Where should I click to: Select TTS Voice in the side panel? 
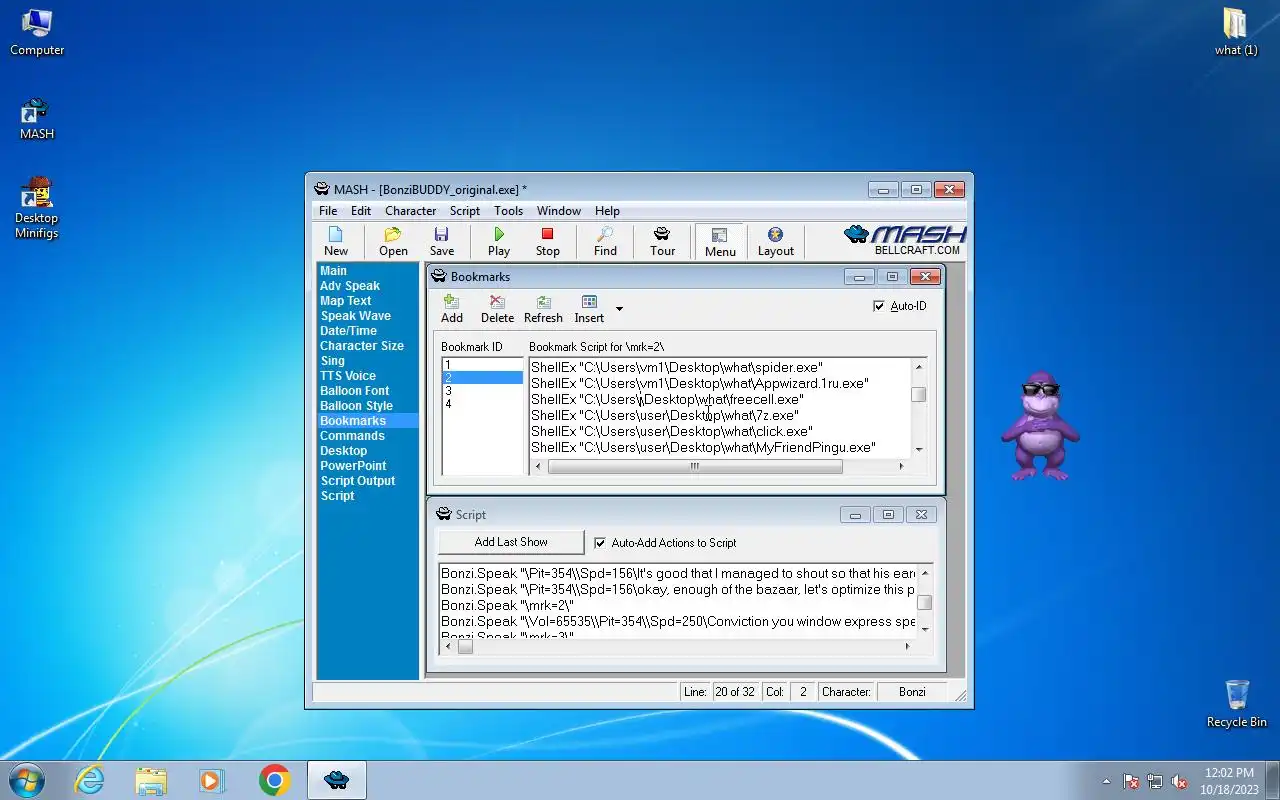(x=348, y=376)
